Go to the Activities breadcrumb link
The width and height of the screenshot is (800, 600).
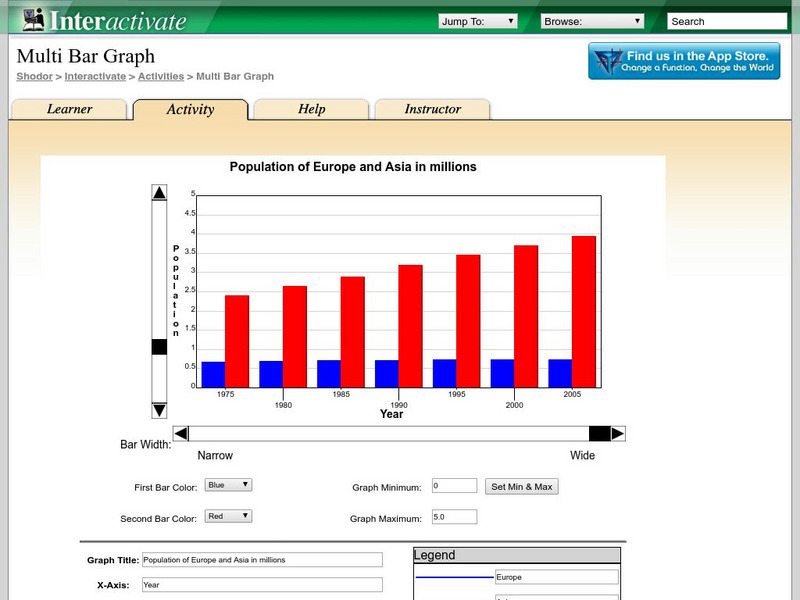point(160,76)
